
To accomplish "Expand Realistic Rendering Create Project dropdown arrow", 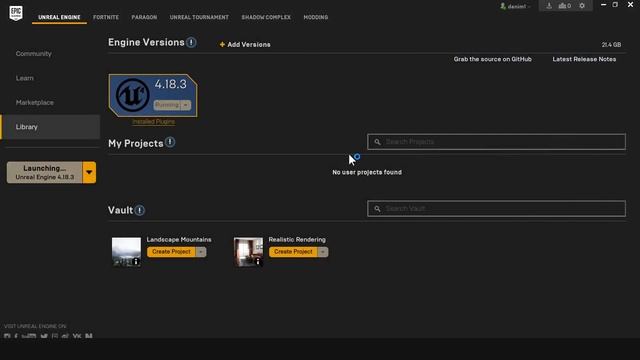I will pyautogui.click(x=323, y=252).
